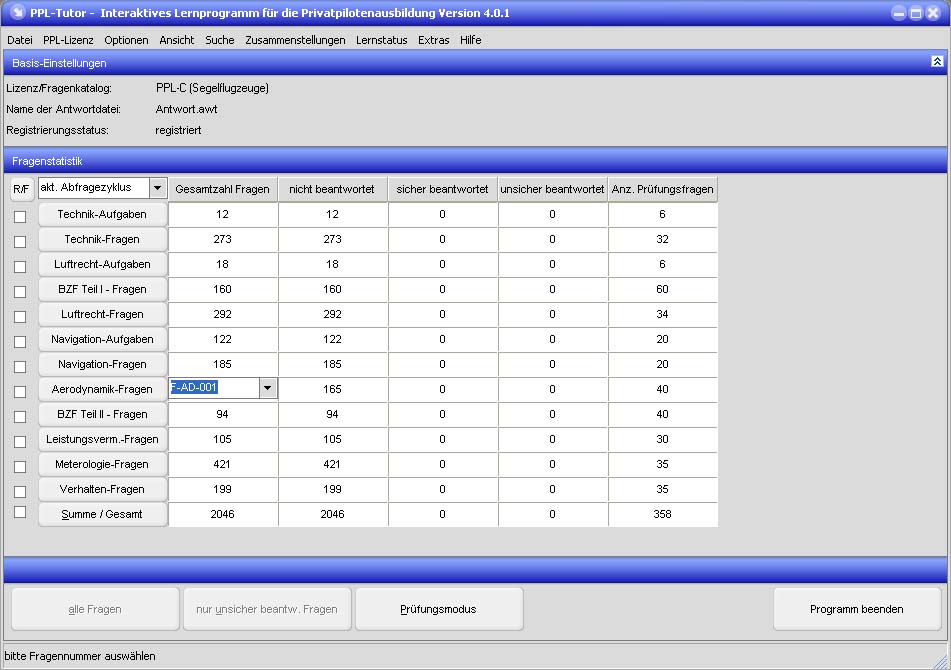The height and width of the screenshot is (670, 951).
Task: Click the BZF Teil I - Fragen button
Action: point(102,289)
